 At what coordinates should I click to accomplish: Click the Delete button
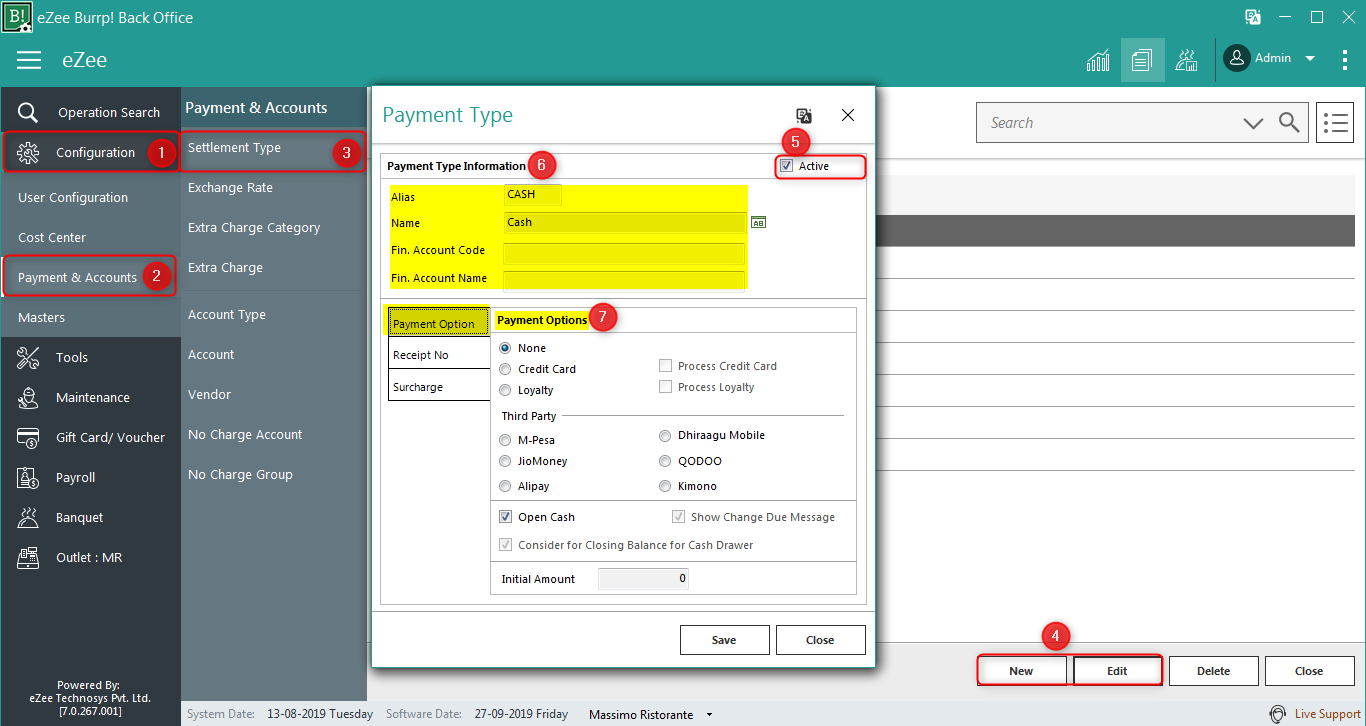pos(1213,671)
